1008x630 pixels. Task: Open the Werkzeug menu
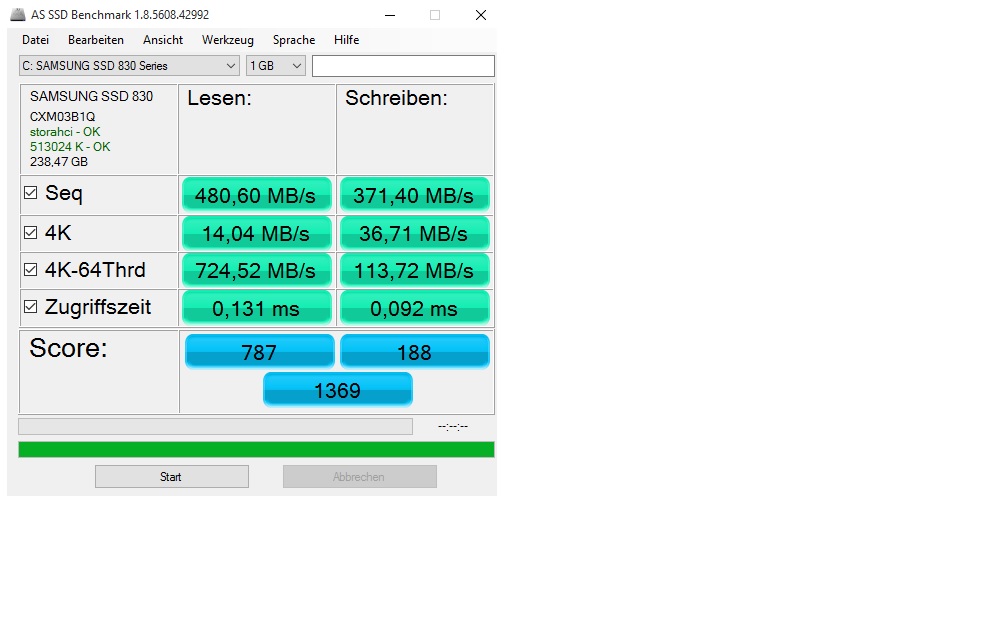tap(228, 40)
